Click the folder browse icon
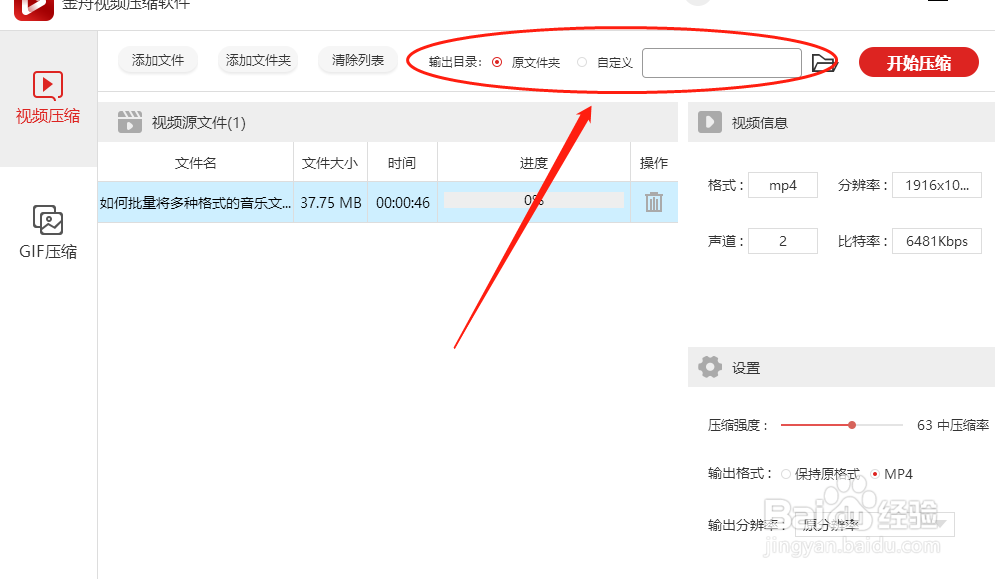The width and height of the screenshot is (996, 580). pyautogui.click(x=823, y=62)
